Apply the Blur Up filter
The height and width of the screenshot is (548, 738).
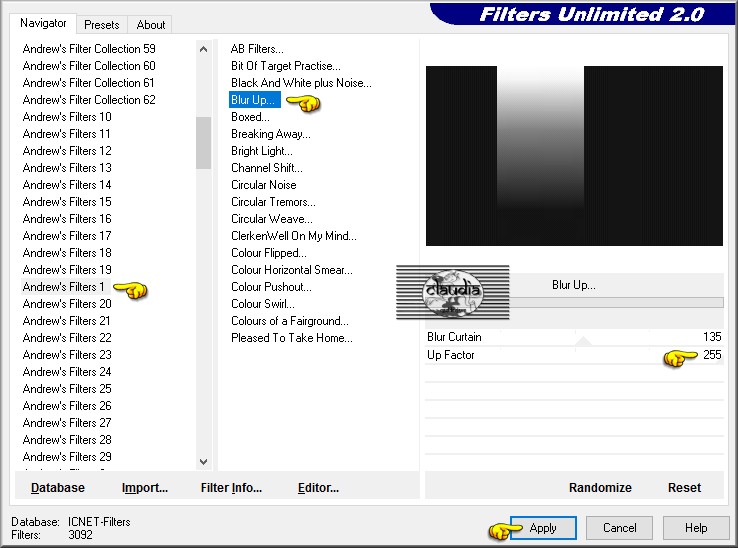coord(543,528)
